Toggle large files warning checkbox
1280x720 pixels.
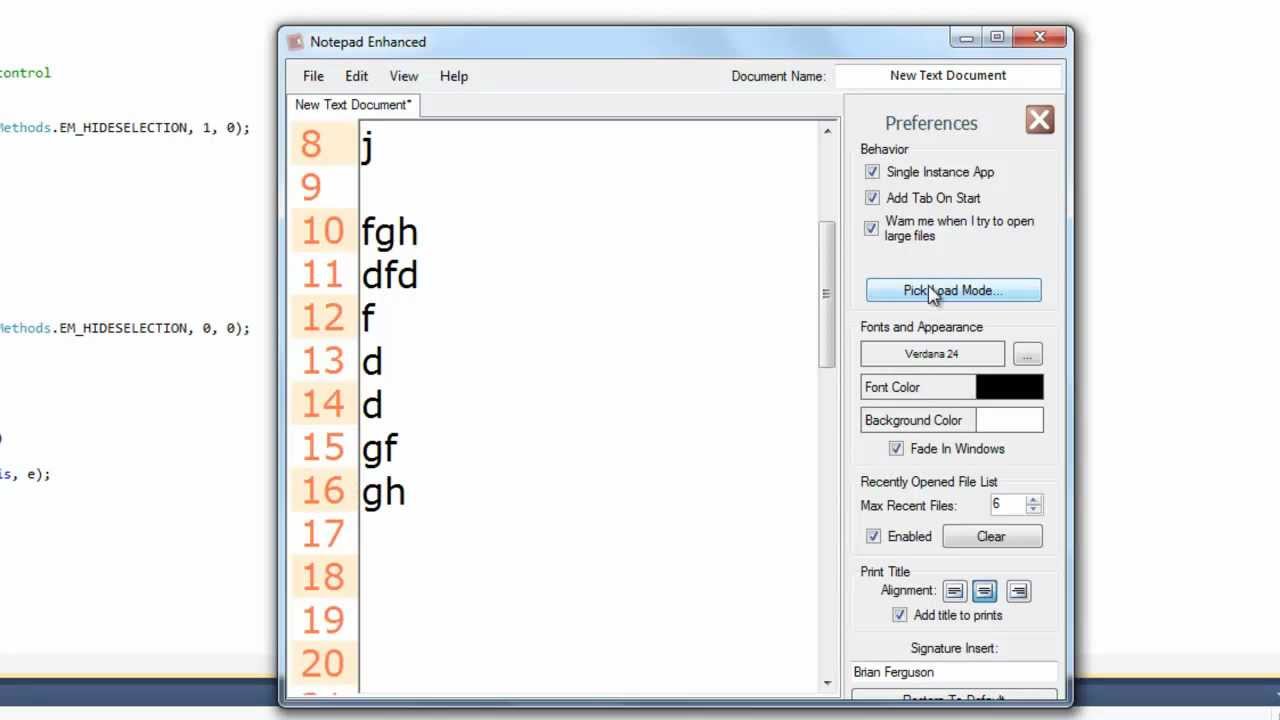pos(872,228)
